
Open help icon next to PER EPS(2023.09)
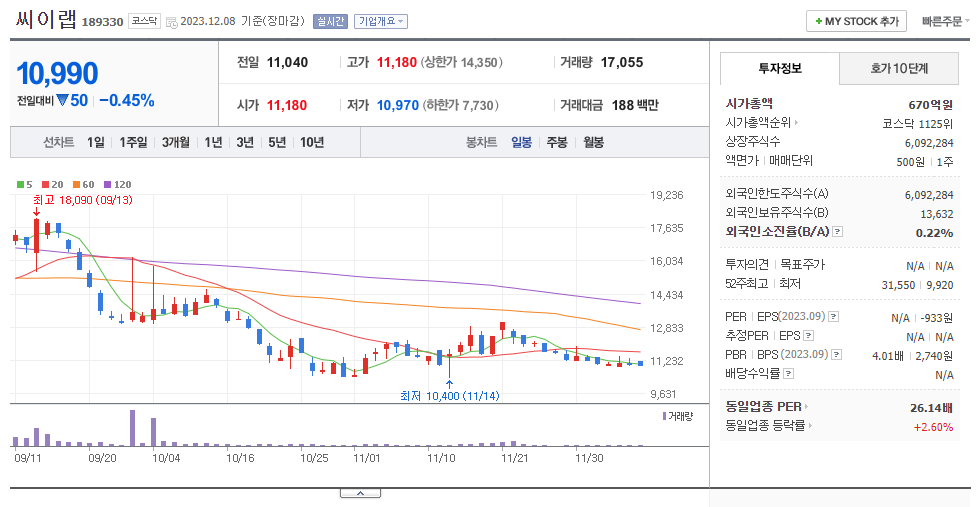(833, 317)
